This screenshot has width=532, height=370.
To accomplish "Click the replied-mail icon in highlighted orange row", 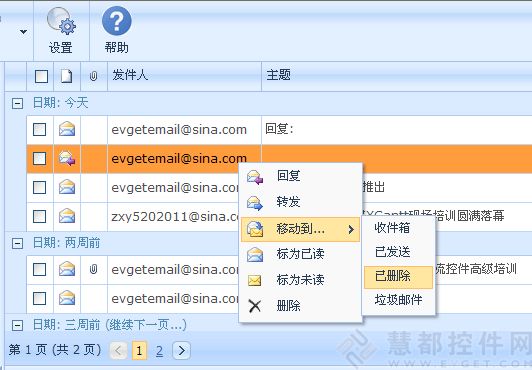I will click(67, 158).
